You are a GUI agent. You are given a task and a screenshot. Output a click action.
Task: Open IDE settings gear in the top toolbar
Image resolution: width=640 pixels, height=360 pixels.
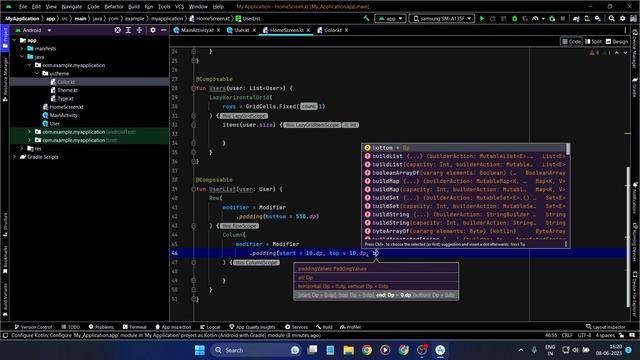[x=622, y=18]
